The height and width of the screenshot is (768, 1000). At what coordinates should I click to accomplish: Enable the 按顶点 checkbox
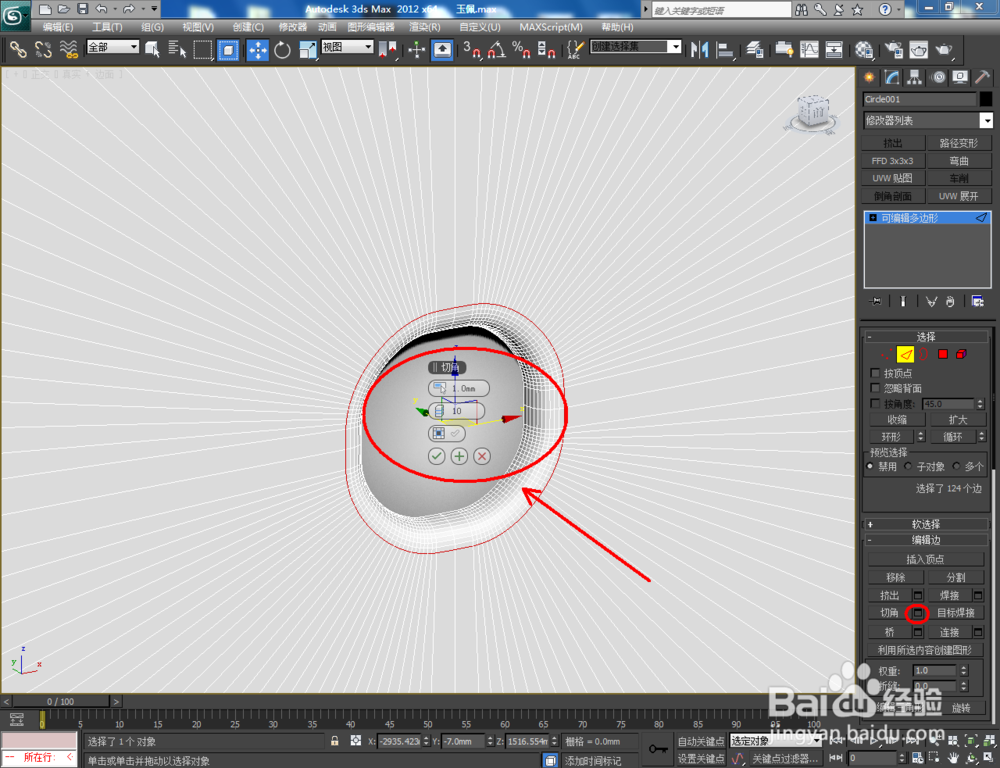point(875,373)
